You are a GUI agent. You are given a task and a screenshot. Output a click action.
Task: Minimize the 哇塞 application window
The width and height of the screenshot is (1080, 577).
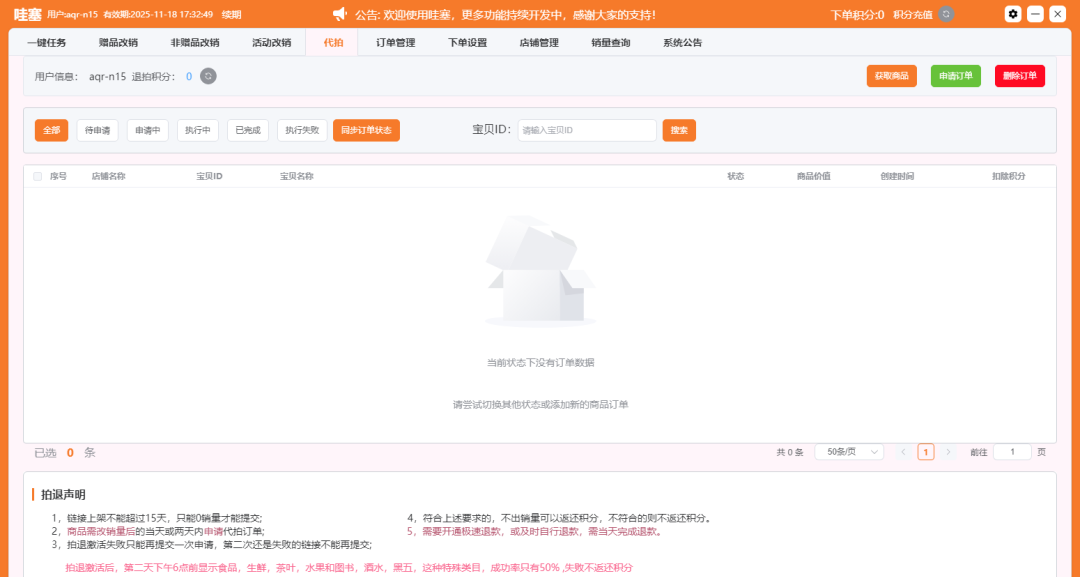coord(1036,14)
